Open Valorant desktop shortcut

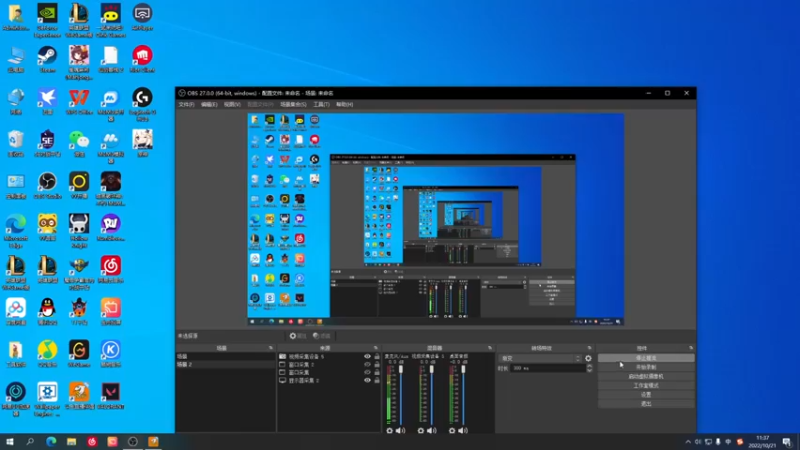point(111,396)
